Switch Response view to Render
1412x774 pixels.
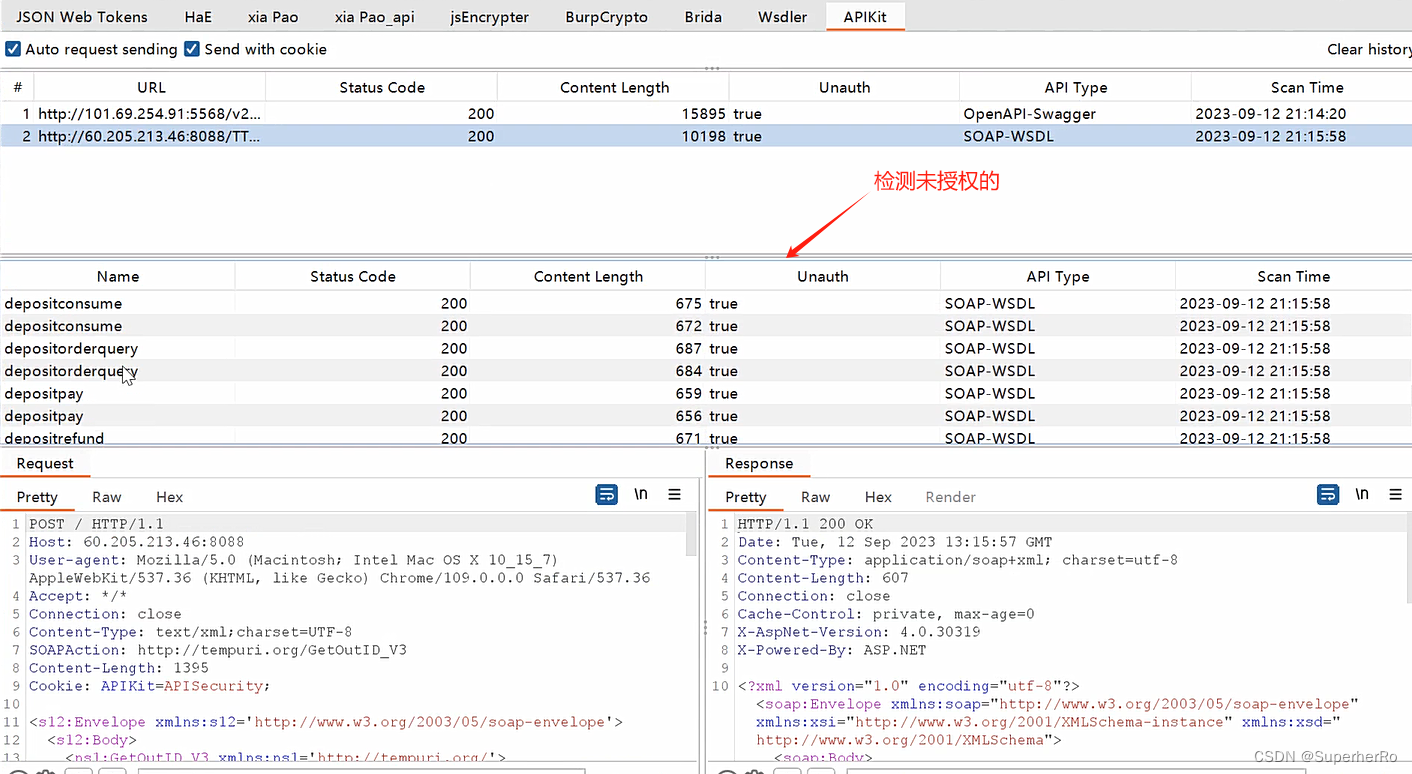951,497
